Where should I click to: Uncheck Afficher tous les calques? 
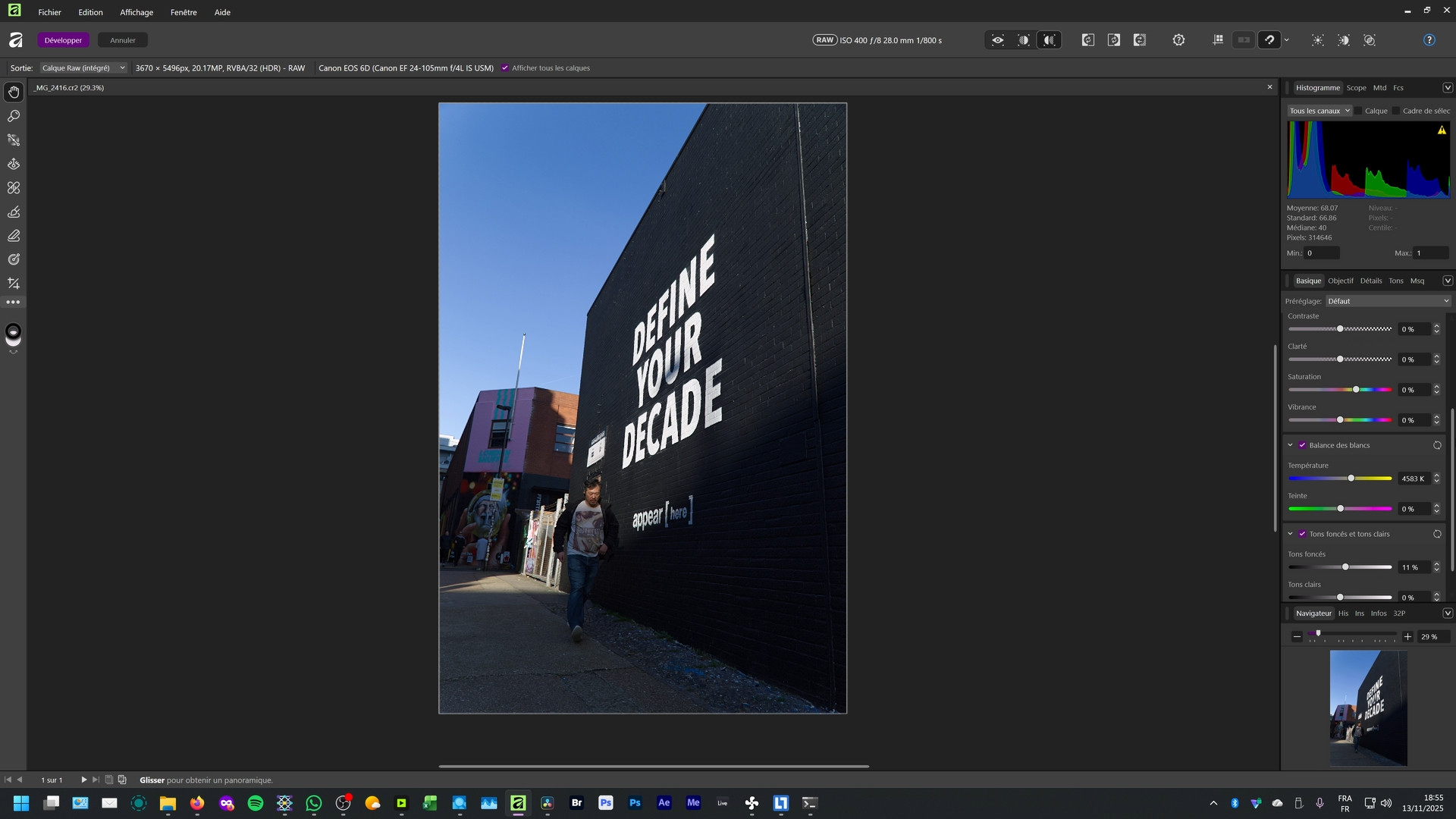click(505, 68)
